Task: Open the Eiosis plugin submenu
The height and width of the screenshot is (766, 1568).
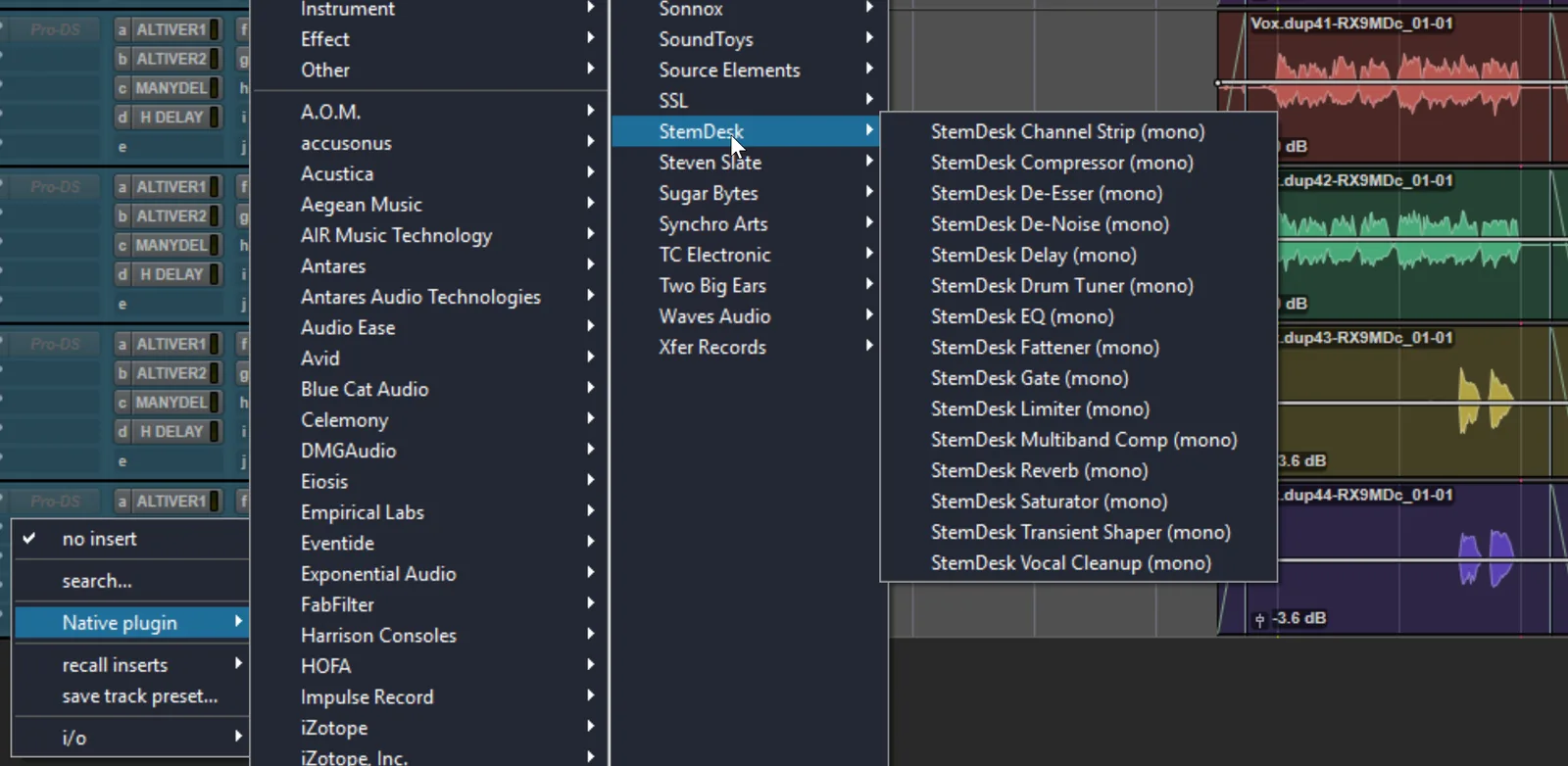Action: 429,482
